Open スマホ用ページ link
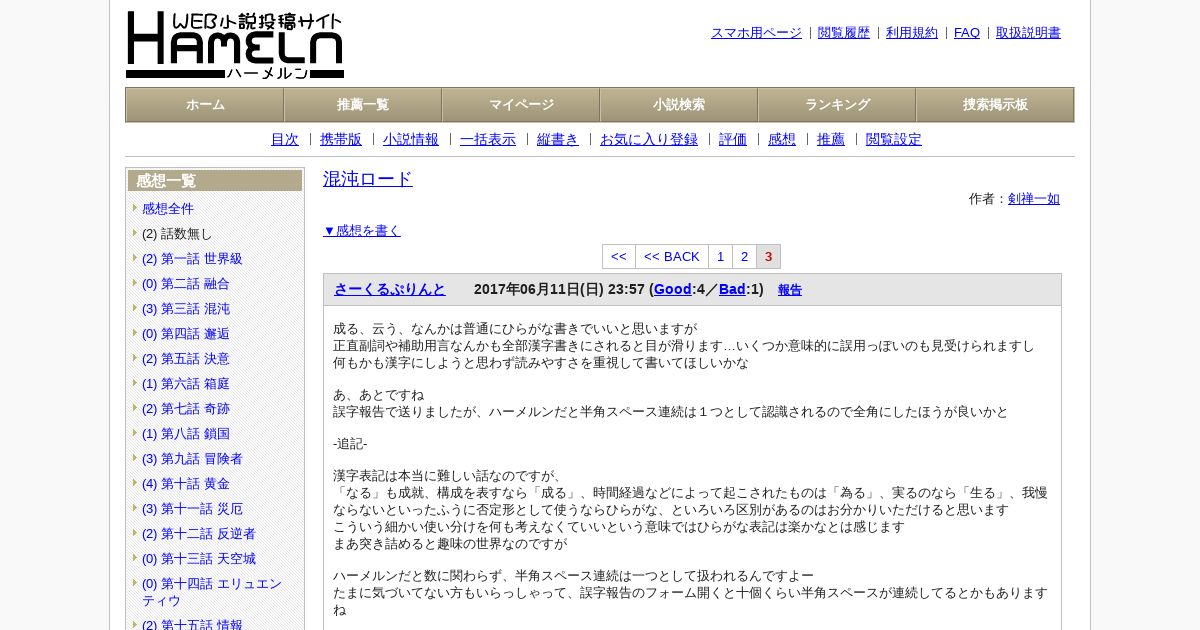Screen dimensions: 1200x630 [756, 33]
